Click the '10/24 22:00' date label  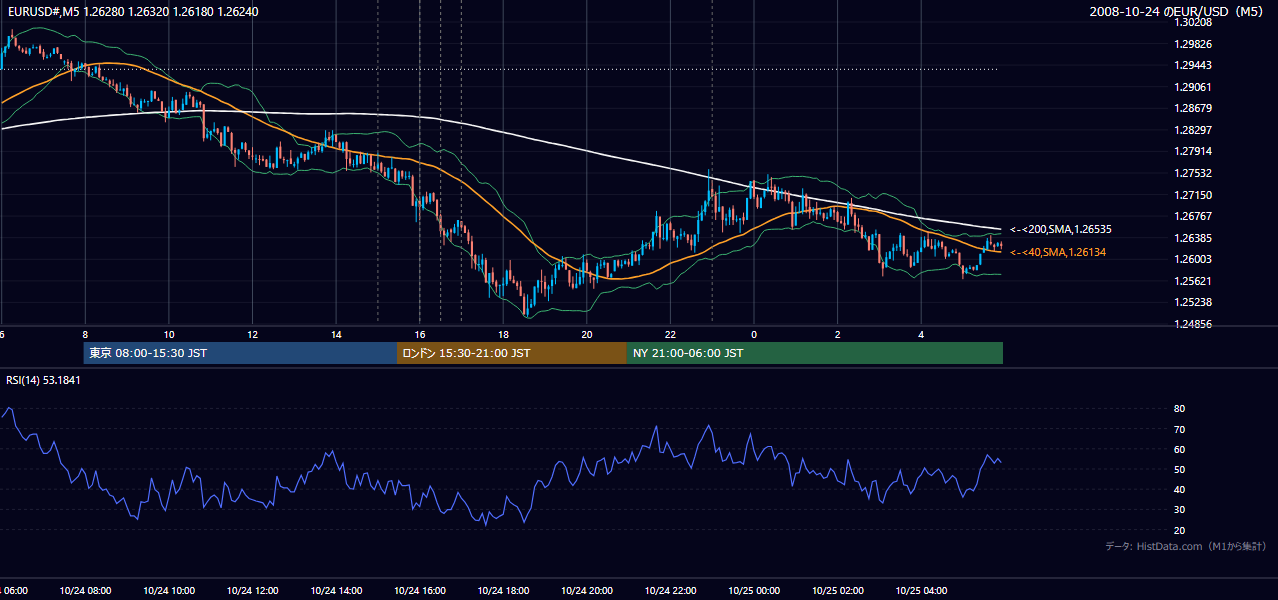click(670, 591)
